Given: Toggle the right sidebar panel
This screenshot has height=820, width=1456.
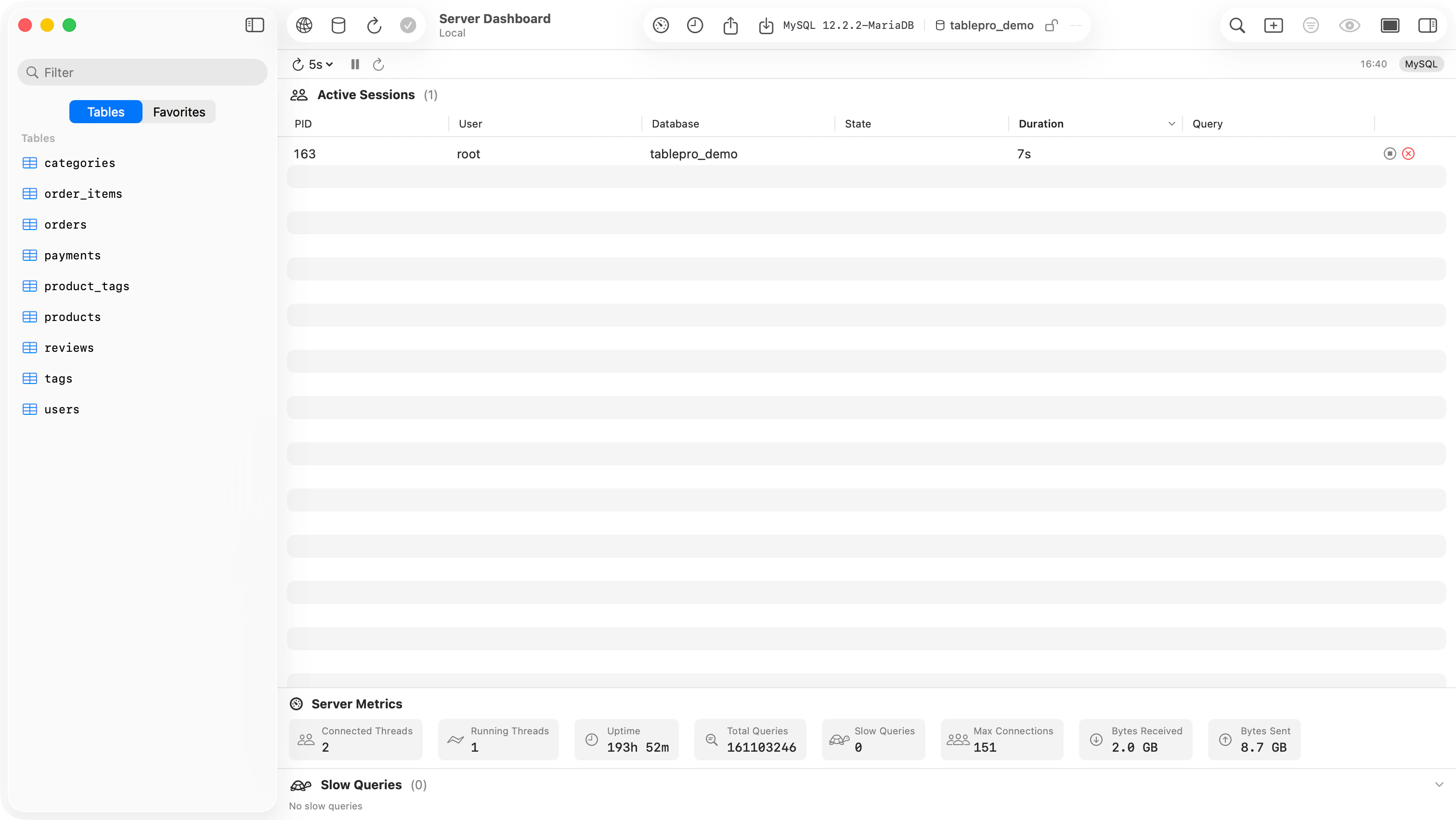Looking at the screenshot, I should (1428, 25).
